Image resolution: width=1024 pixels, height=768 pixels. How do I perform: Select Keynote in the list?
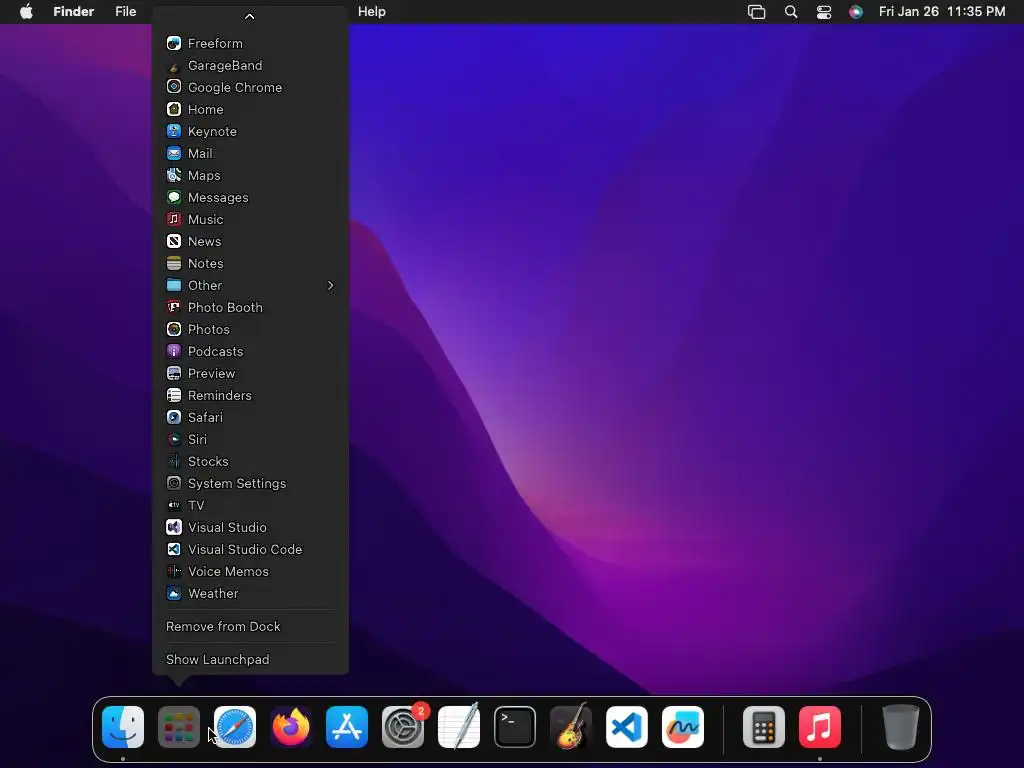point(250,131)
